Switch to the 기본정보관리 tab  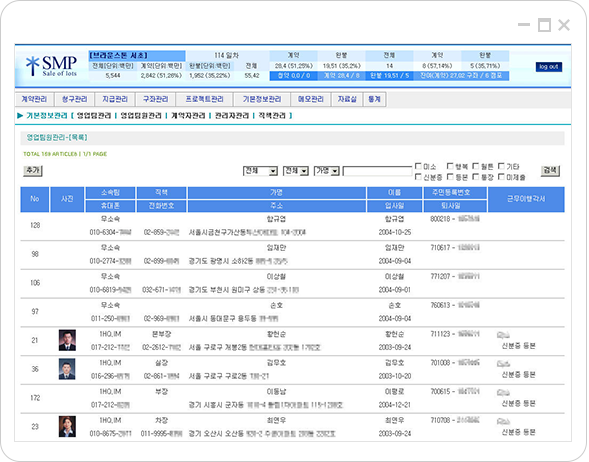262,99
